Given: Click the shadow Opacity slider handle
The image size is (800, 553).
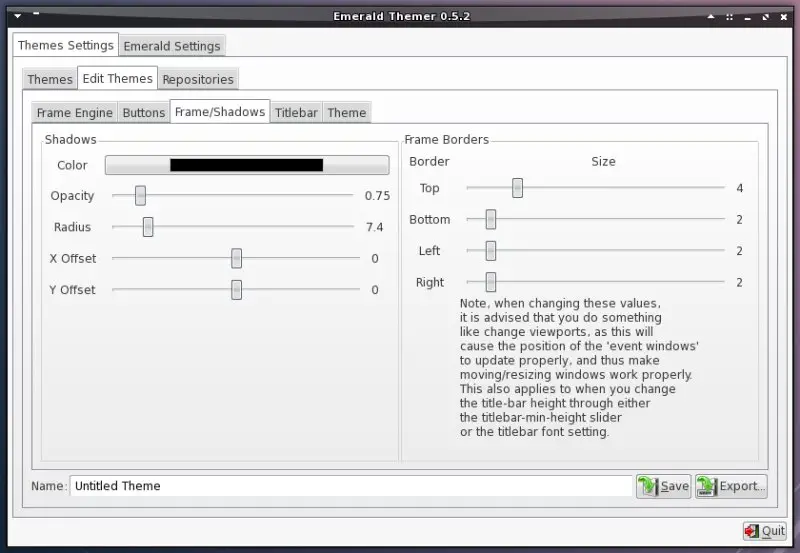Looking at the screenshot, I should 140,195.
